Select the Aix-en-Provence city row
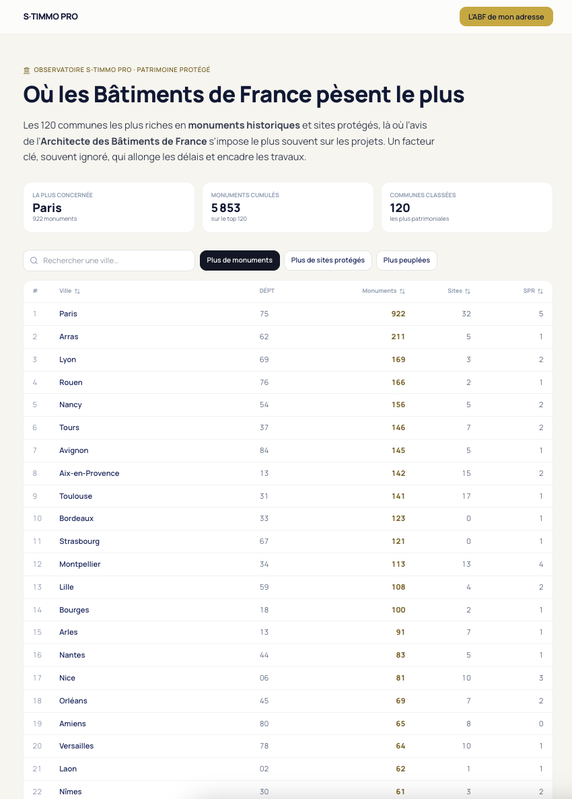Screen dimensions: 572x799 (x=288, y=473)
